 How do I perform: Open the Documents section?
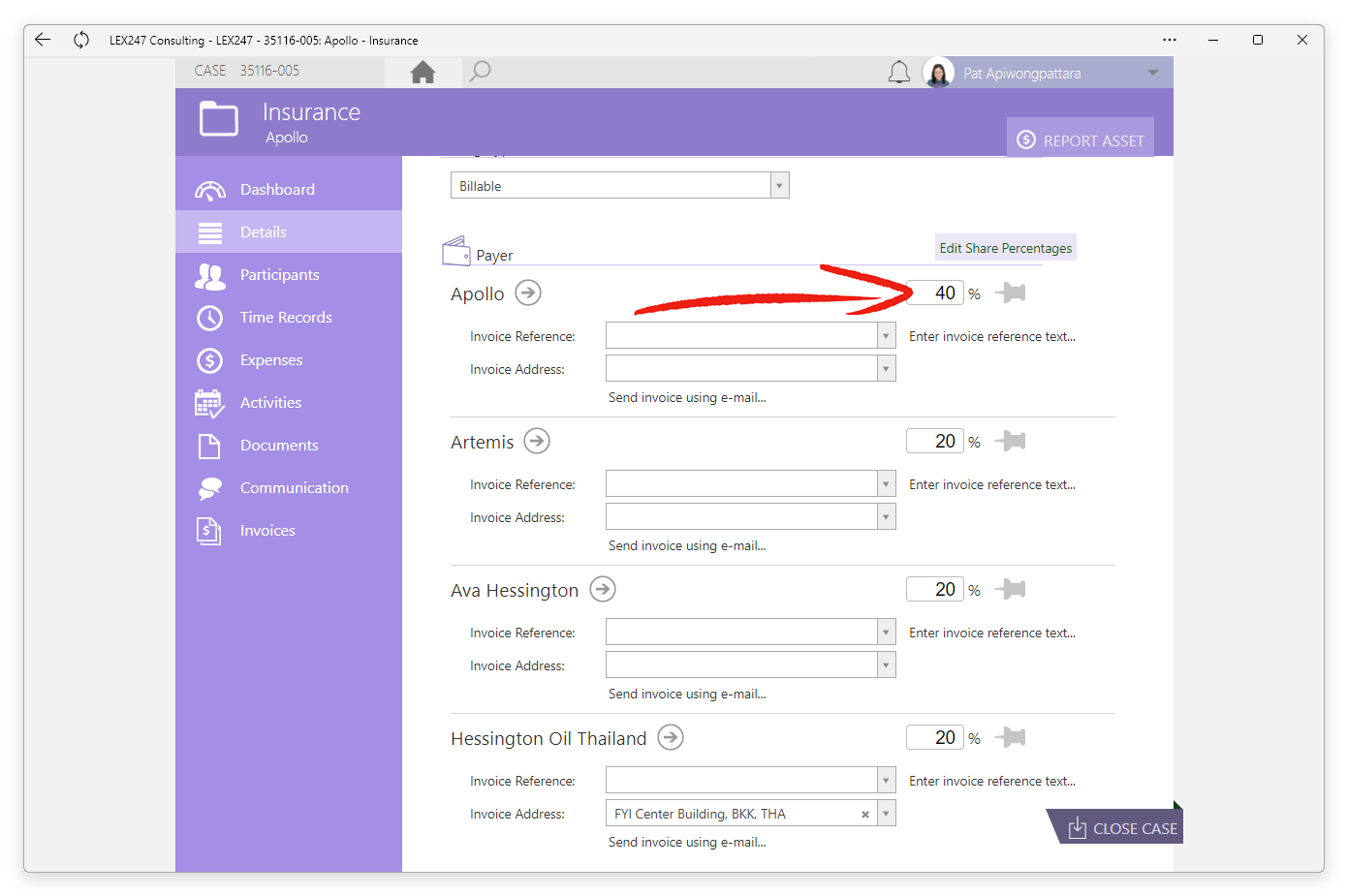(x=289, y=446)
